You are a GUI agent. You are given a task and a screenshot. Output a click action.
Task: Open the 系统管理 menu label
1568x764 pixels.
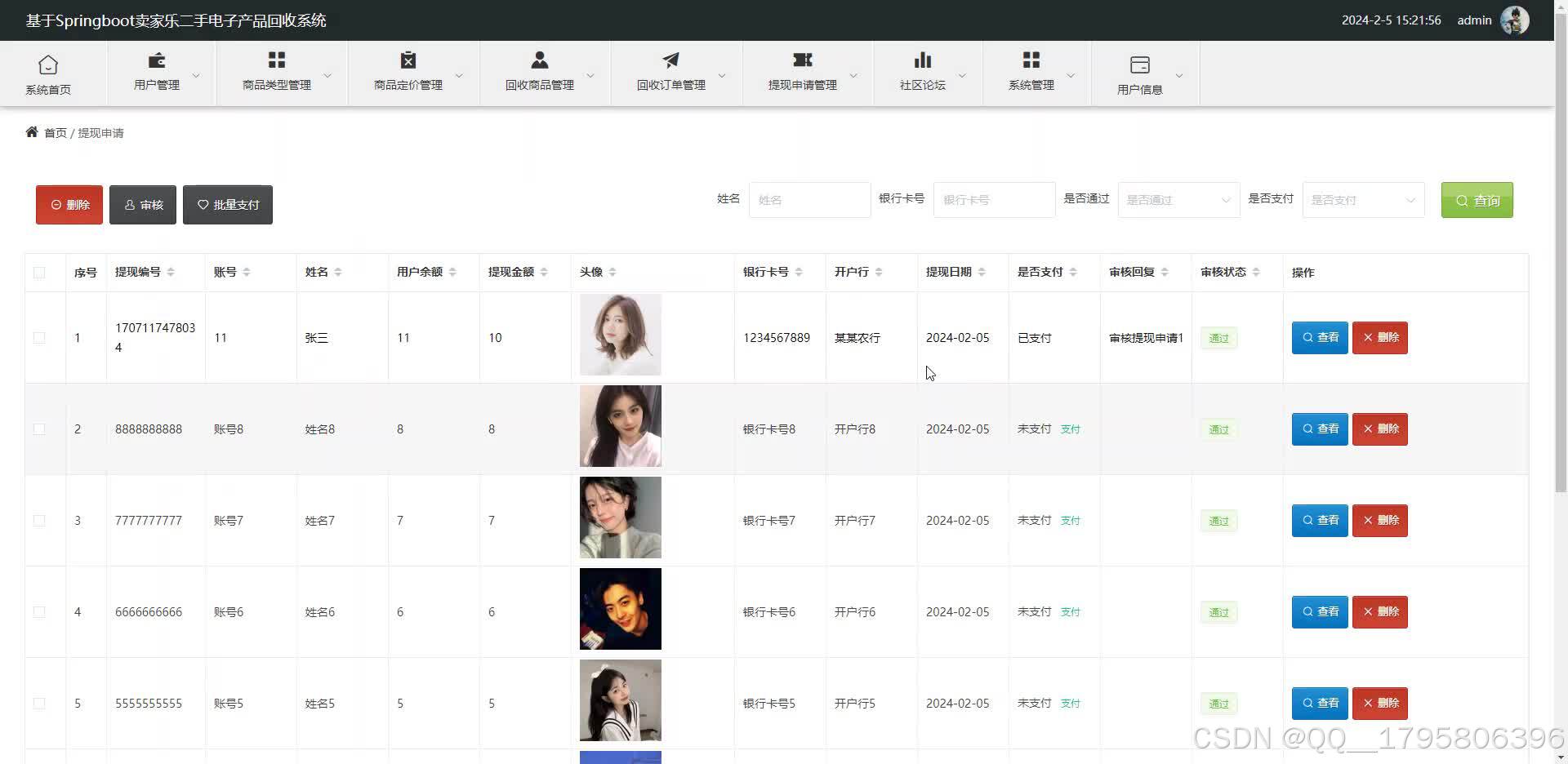coord(1031,85)
